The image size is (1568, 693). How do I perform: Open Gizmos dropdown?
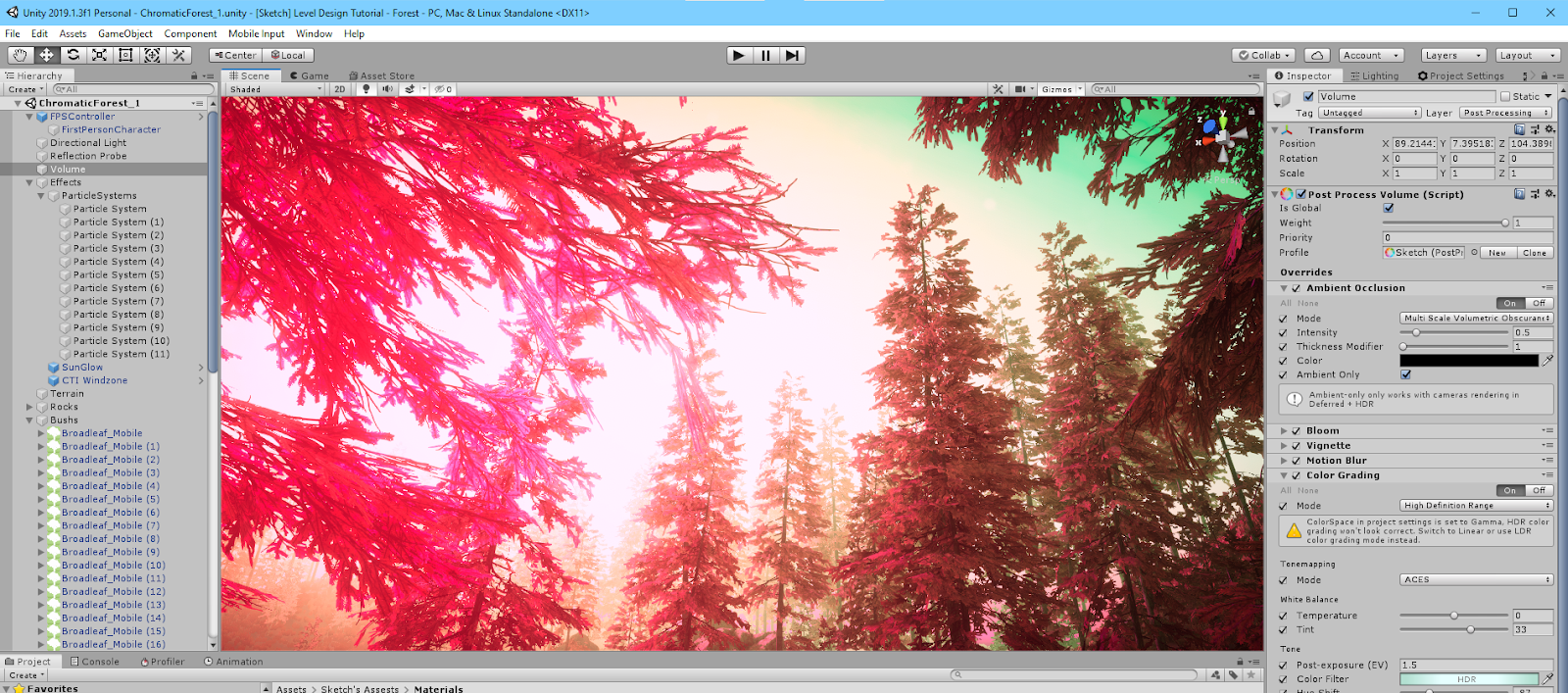tap(1061, 89)
